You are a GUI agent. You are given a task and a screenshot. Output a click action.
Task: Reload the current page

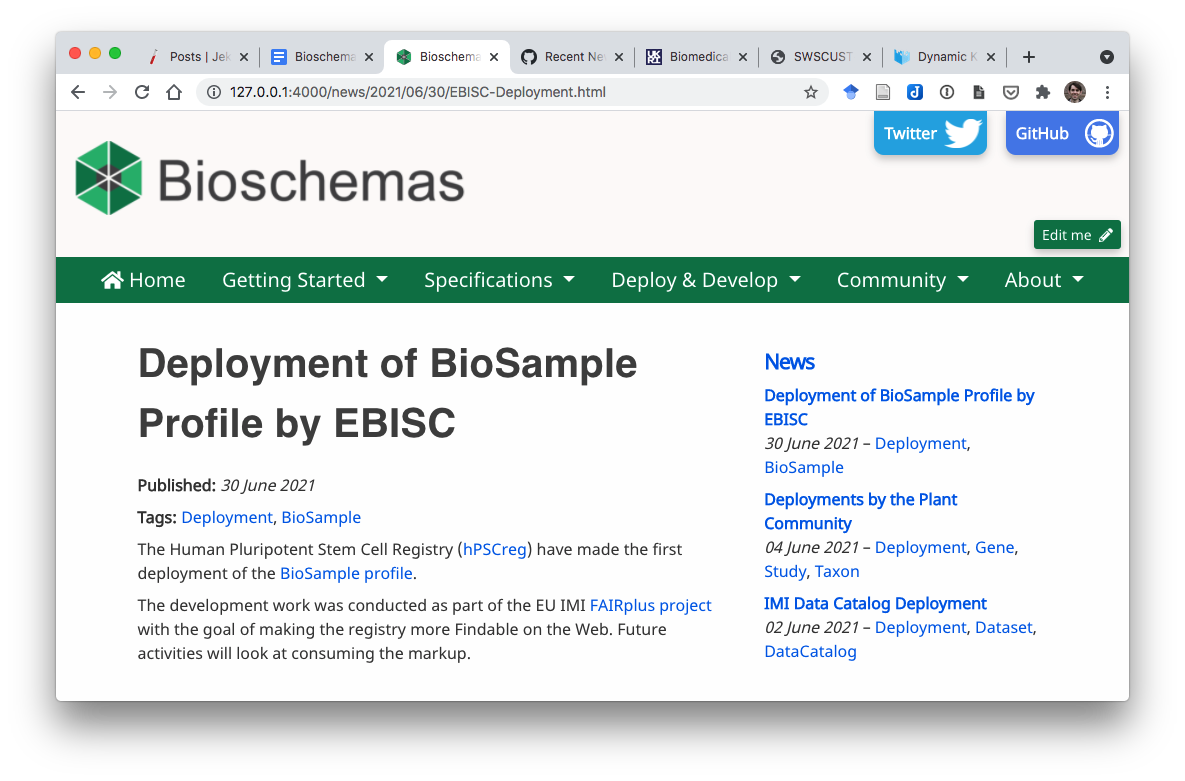tap(142, 92)
